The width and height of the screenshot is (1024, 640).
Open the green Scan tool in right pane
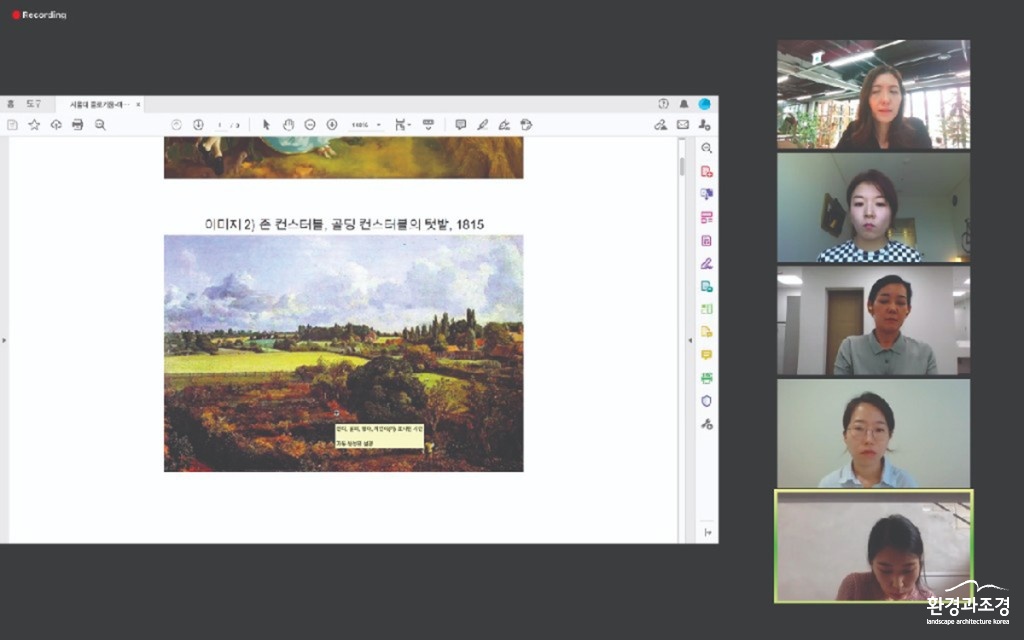[x=707, y=378]
